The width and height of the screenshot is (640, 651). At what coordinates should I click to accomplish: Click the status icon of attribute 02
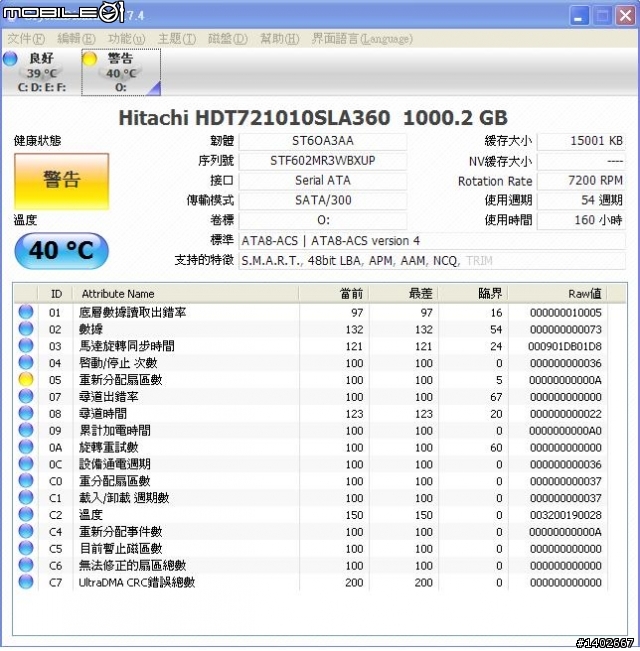pos(26,328)
